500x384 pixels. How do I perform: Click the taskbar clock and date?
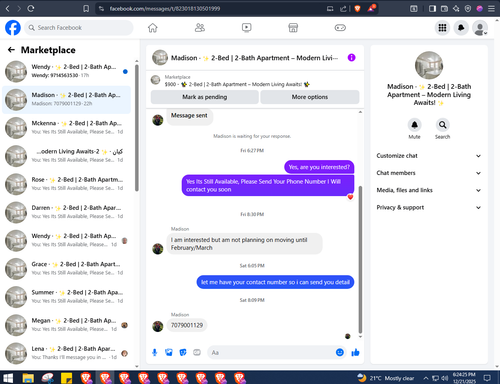464,378
